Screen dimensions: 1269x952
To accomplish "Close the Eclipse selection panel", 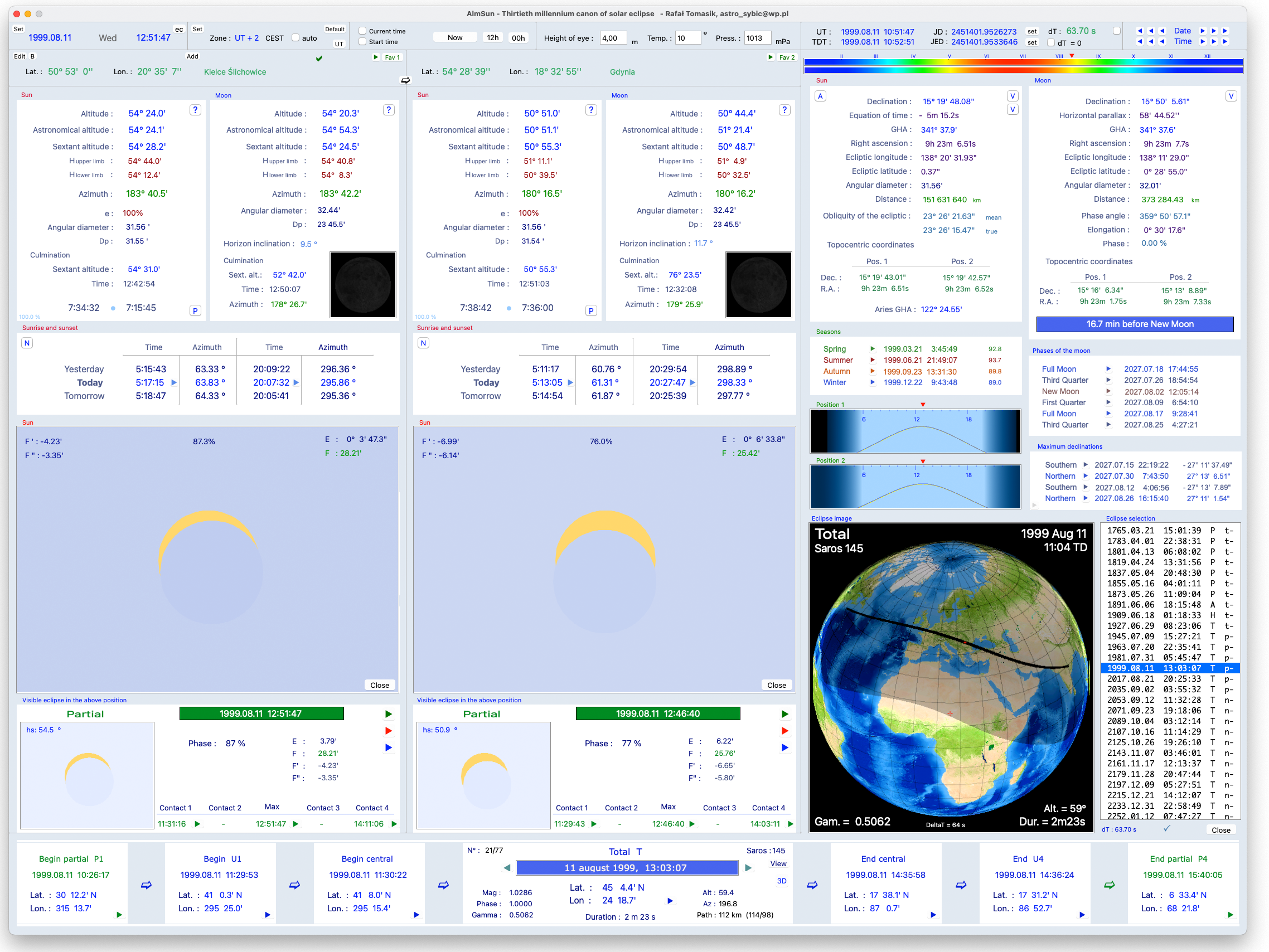I will pos(1221,830).
